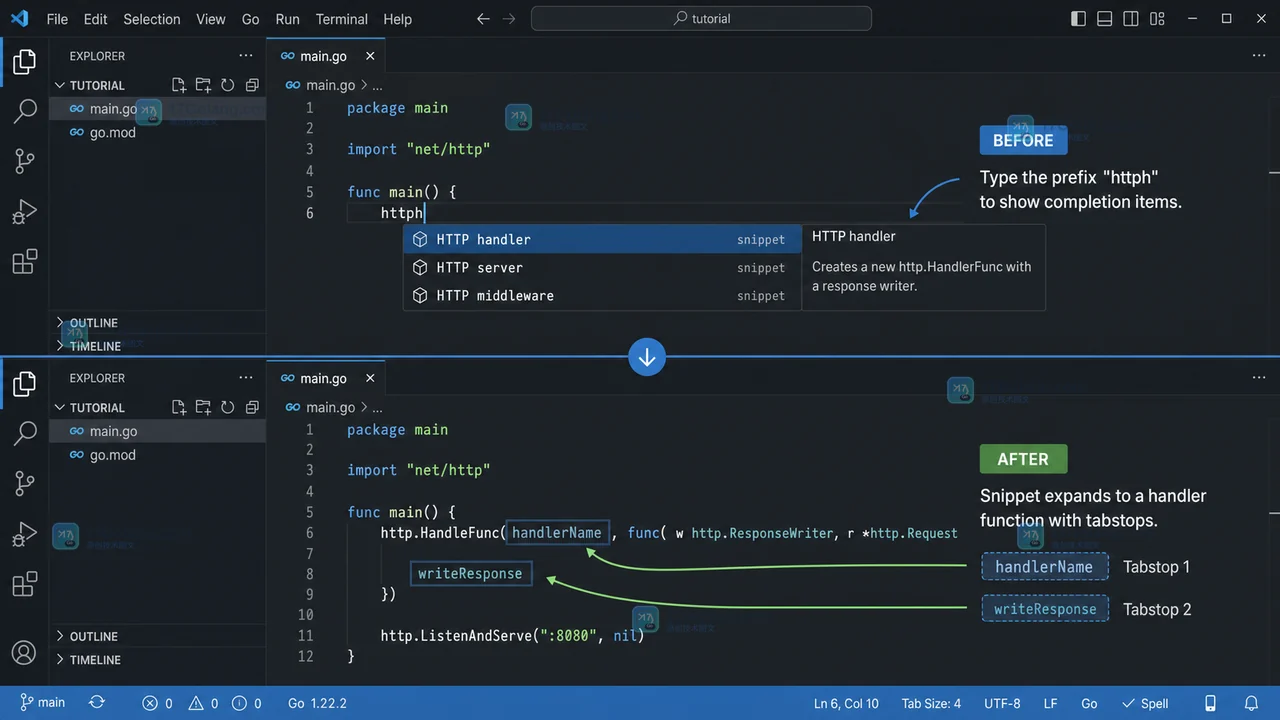The height and width of the screenshot is (720, 1280).
Task: Click Ln 6, Col 10 in status bar
Action: coord(846,703)
